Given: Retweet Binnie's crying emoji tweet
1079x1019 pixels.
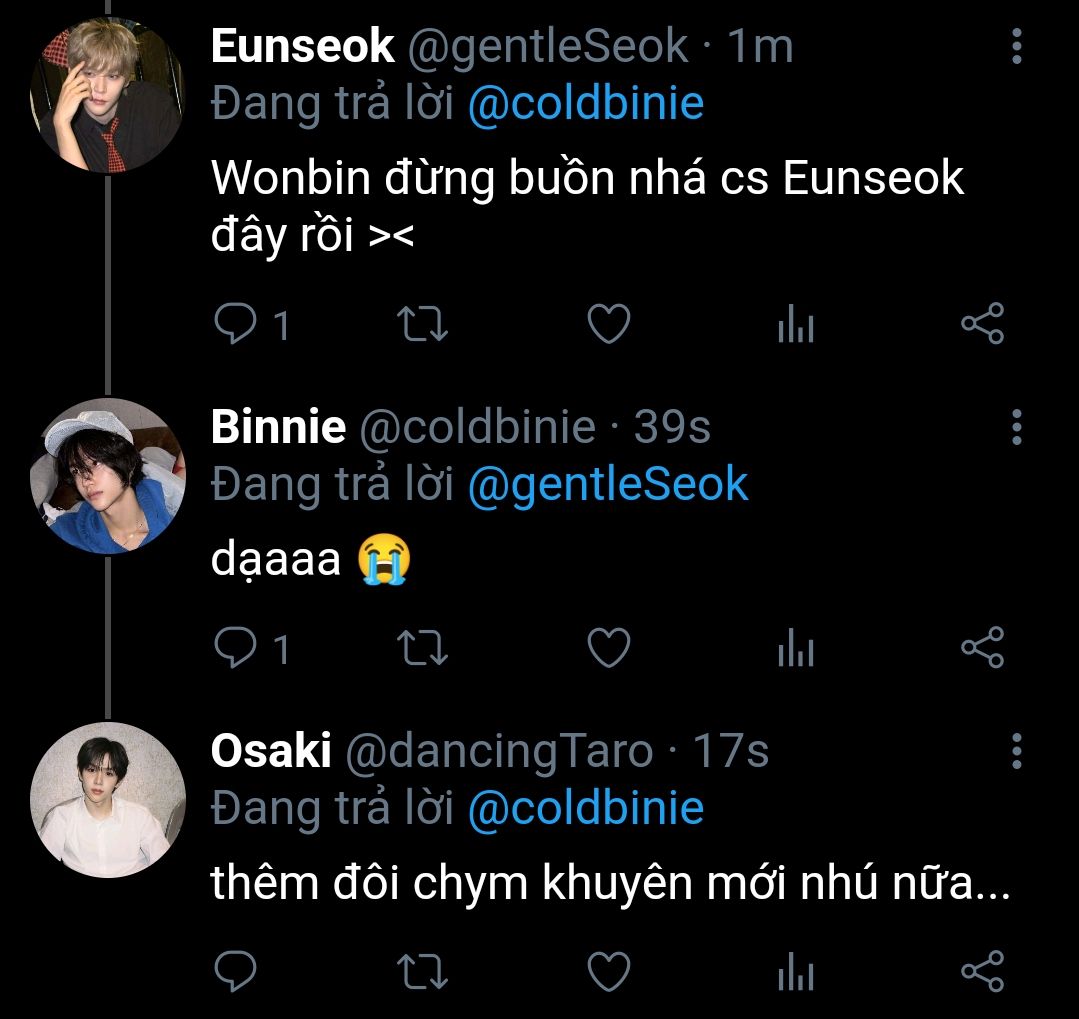Looking at the screenshot, I should [424, 649].
